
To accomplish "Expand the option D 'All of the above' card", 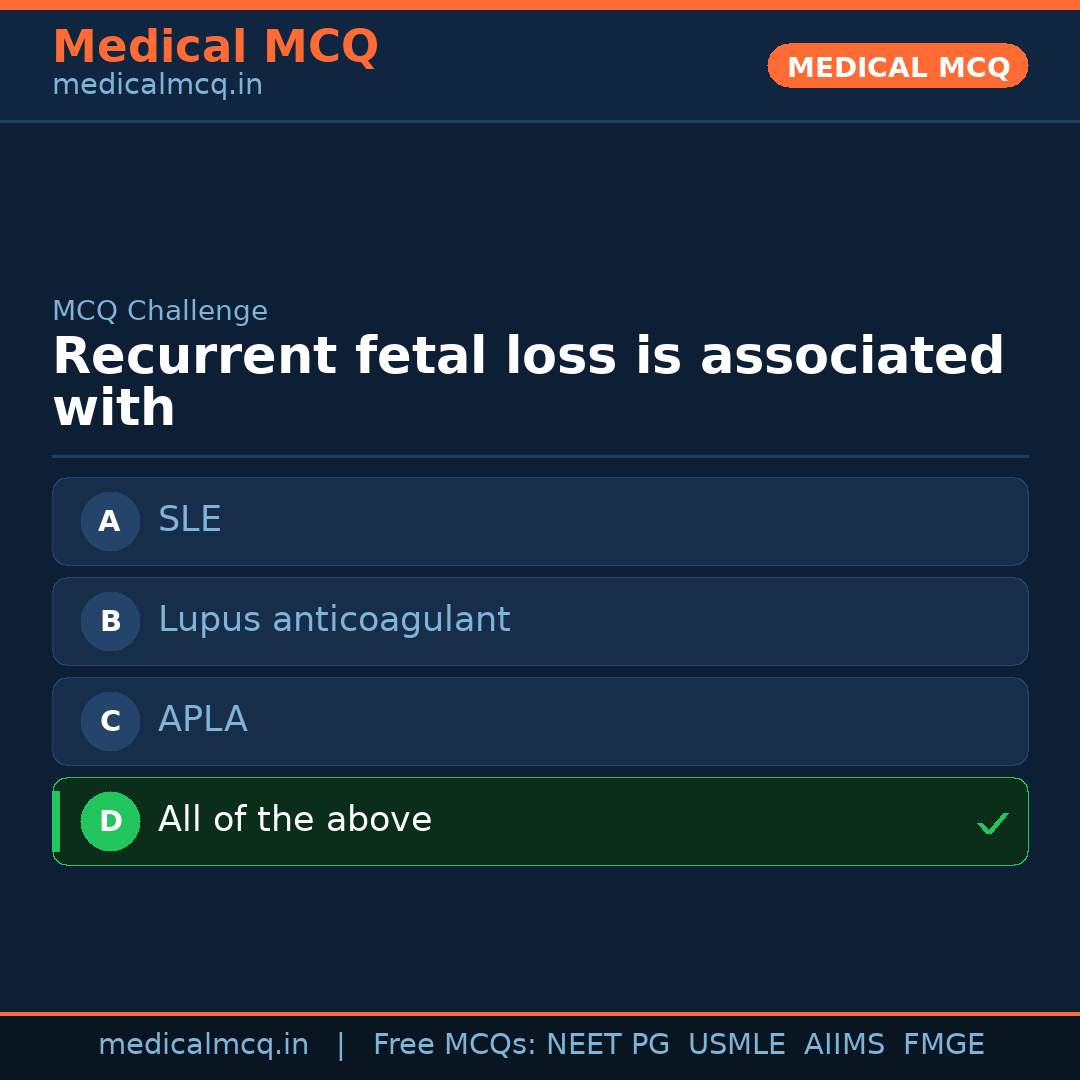I will pyautogui.click(x=540, y=821).
